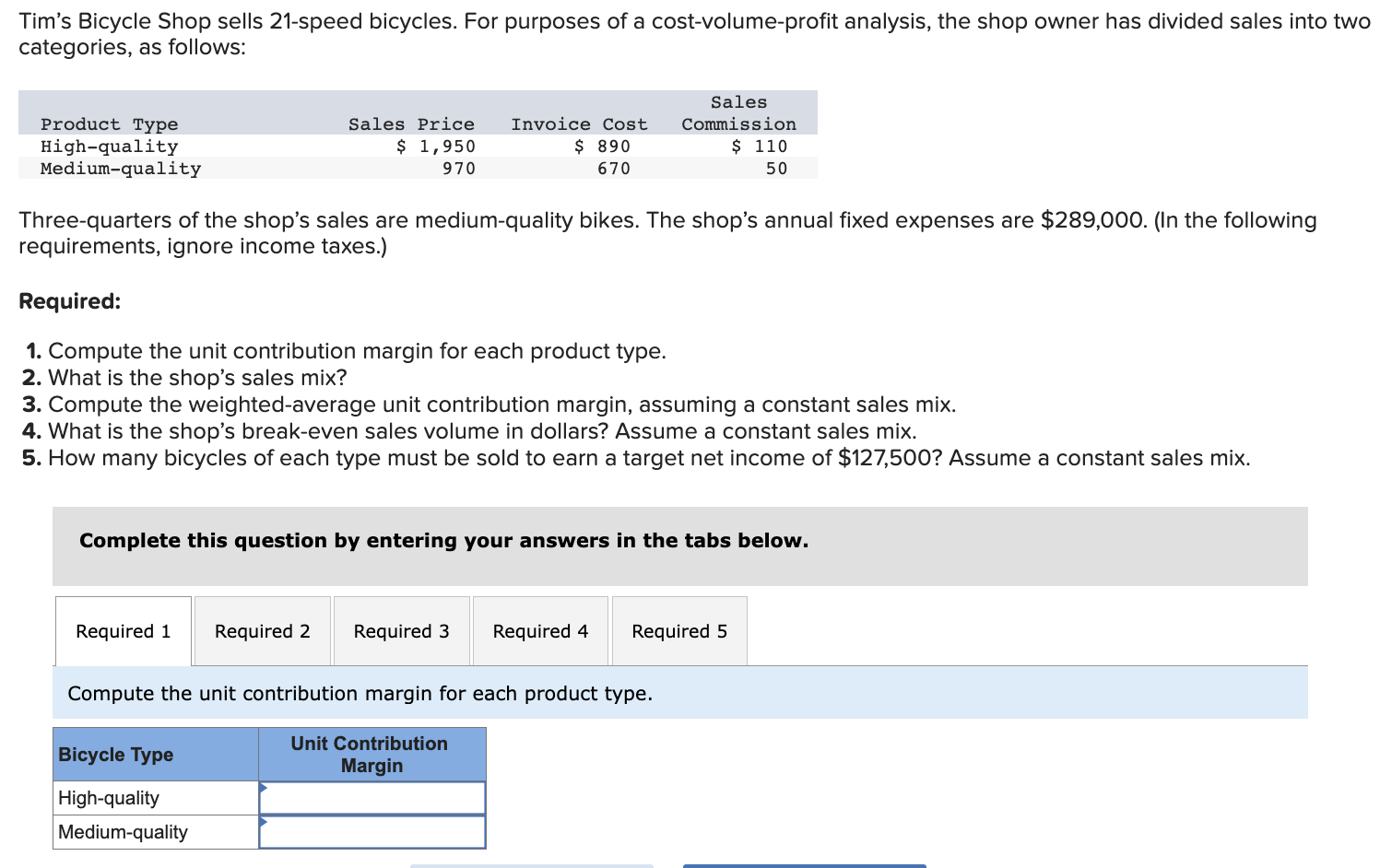Click the blue navigation button at page bottom
1392x868 pixels.
pyautogui.click(x=804, y=865)
